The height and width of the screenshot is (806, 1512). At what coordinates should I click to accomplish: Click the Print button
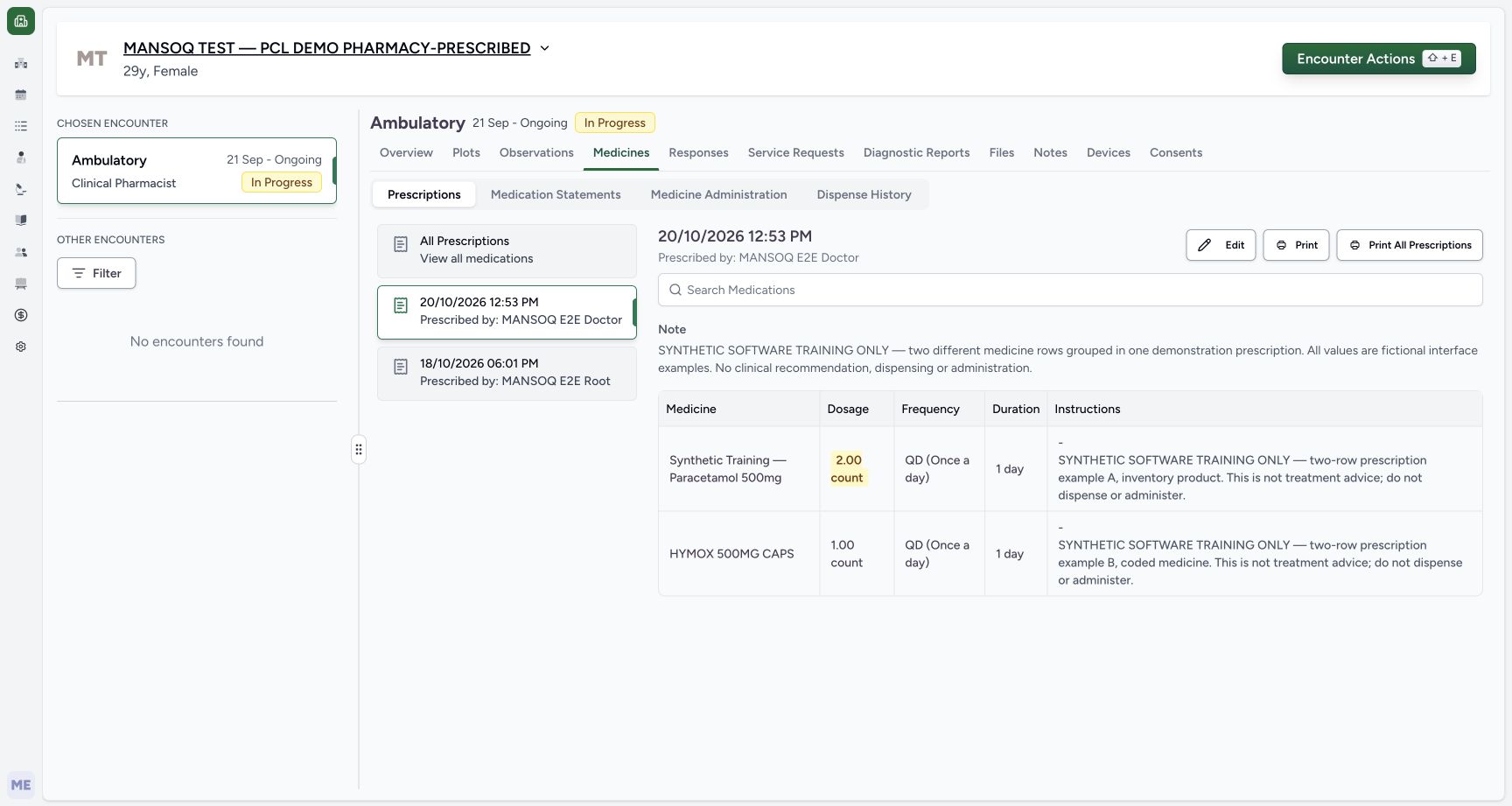[x=1296, y=245]
